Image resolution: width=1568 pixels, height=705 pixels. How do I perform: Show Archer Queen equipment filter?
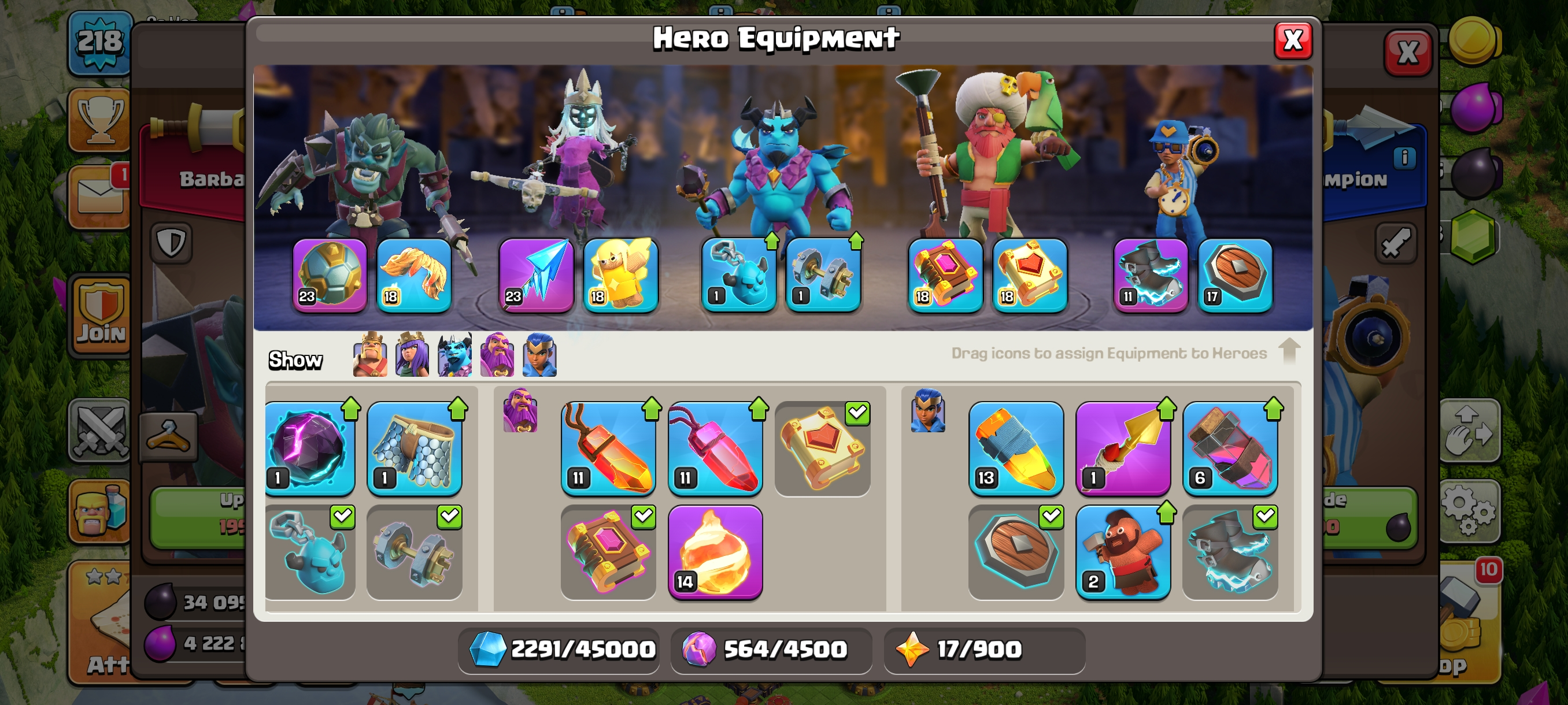pyautogui.click(x=412, y=355)
